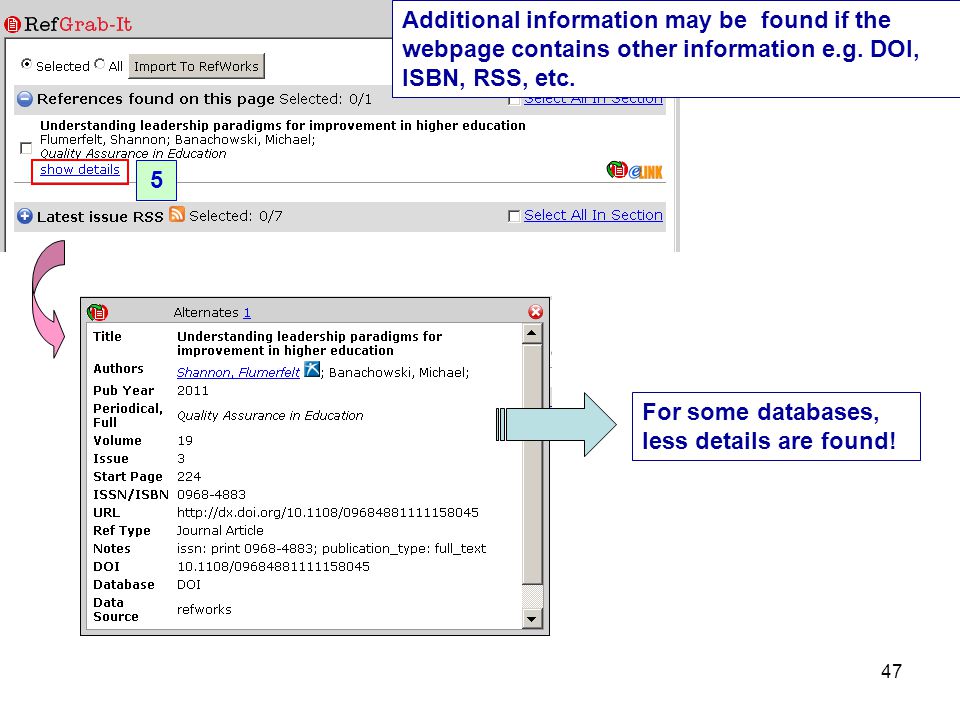Open the Shannon, Flumerfelt author link

coord(238,372)
